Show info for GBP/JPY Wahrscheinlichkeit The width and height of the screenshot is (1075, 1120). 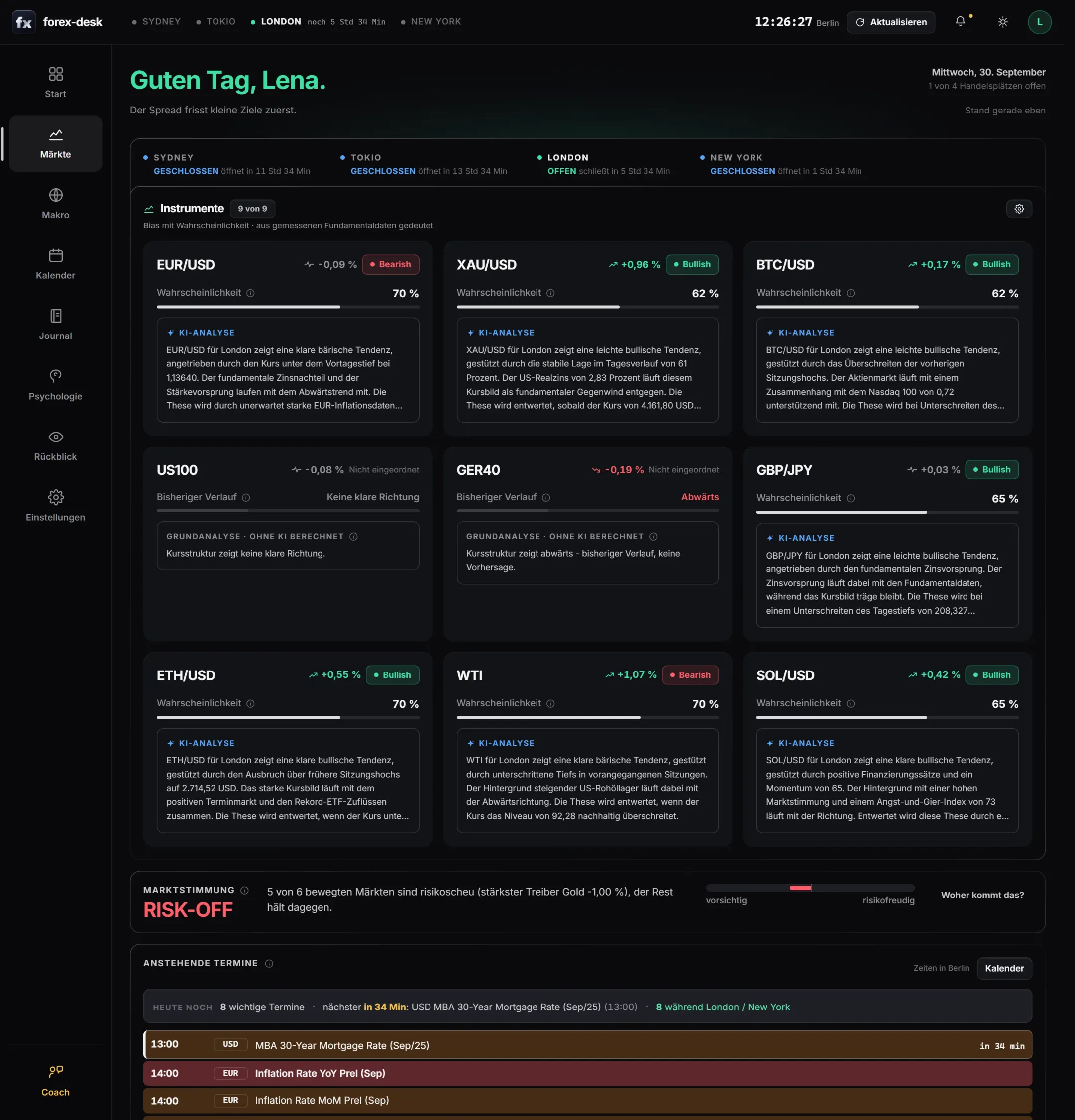850,498
